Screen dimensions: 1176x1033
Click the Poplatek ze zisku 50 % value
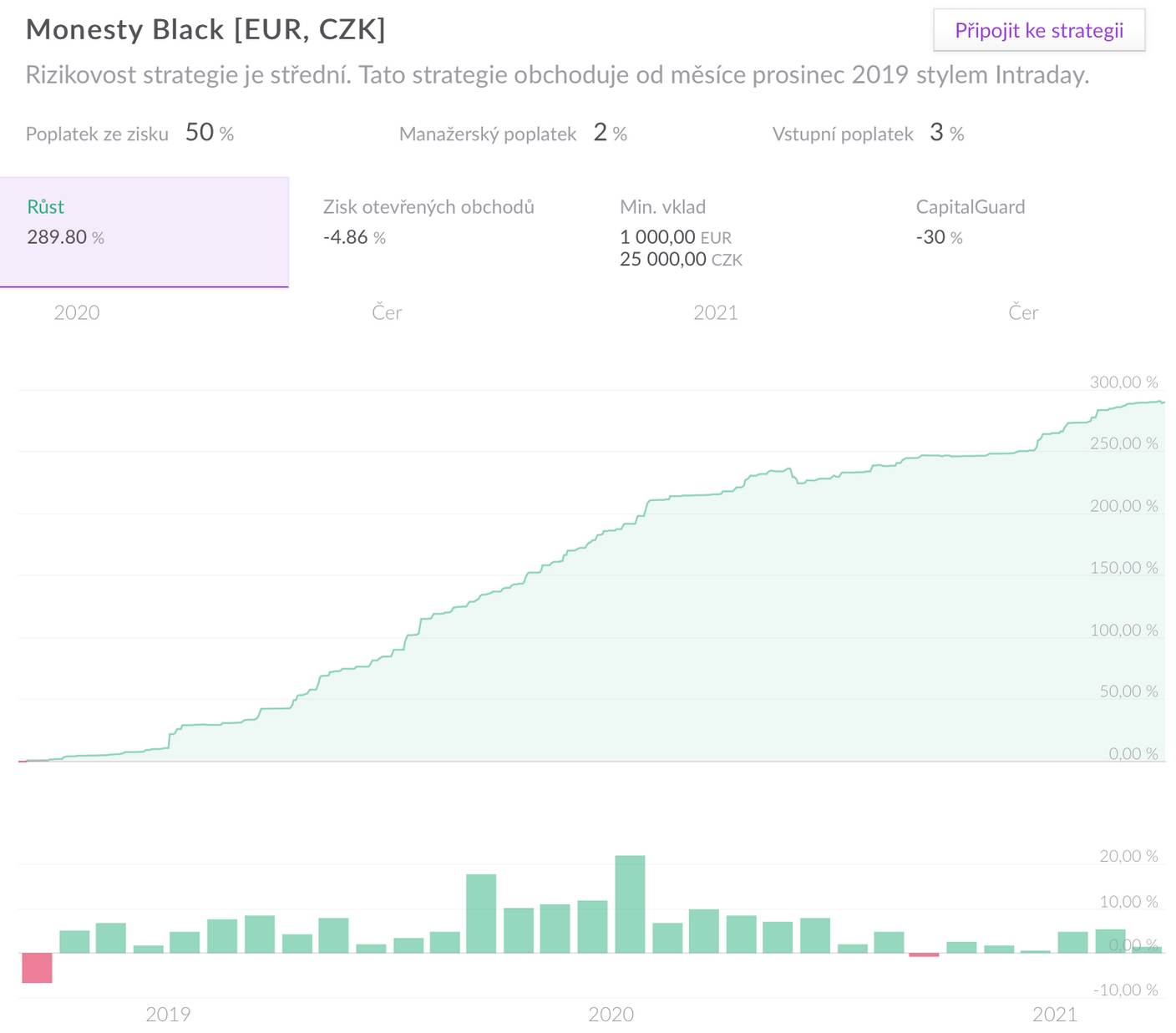pos(129,133)
